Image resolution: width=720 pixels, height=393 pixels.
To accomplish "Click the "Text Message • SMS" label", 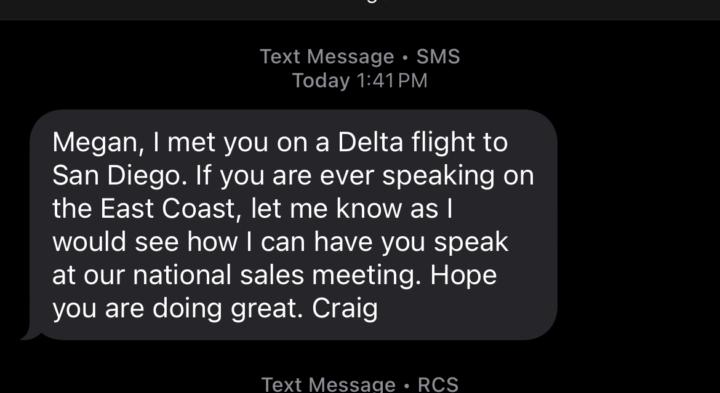I will pos(360,57).
